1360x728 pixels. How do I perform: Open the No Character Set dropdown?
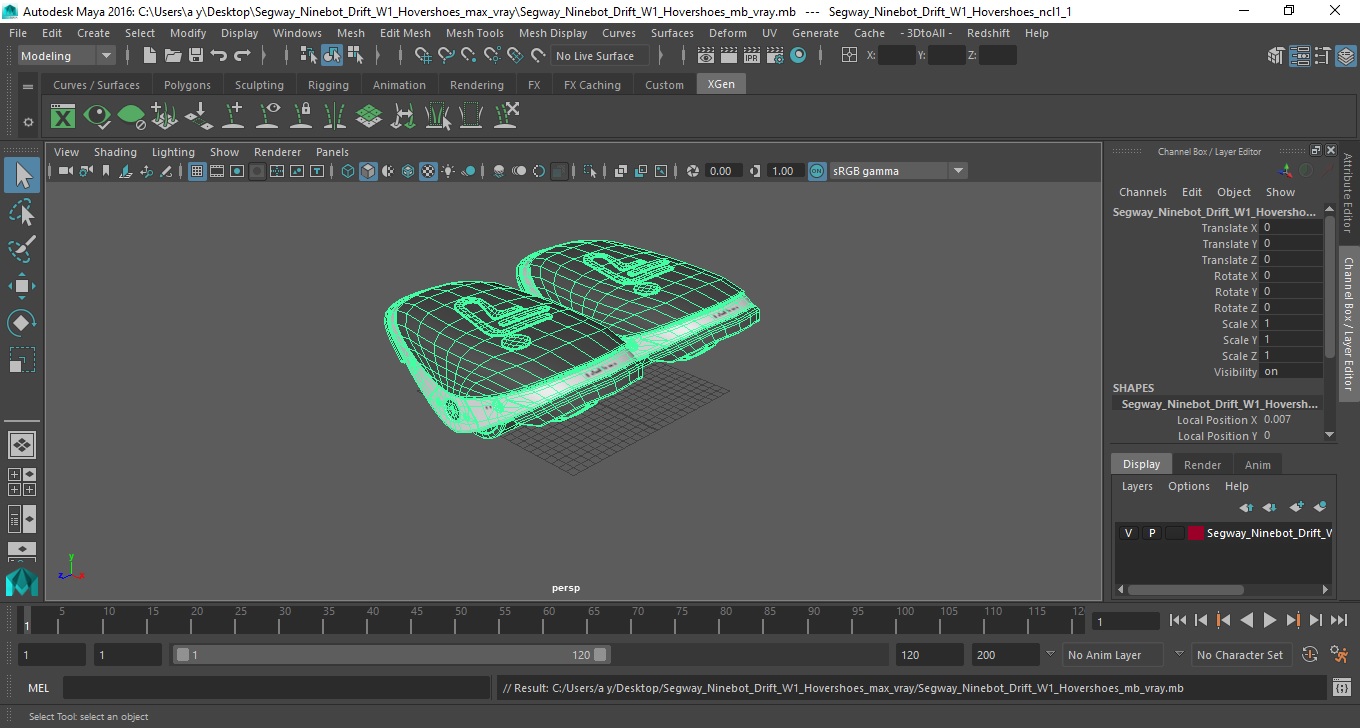point(1240,655)
